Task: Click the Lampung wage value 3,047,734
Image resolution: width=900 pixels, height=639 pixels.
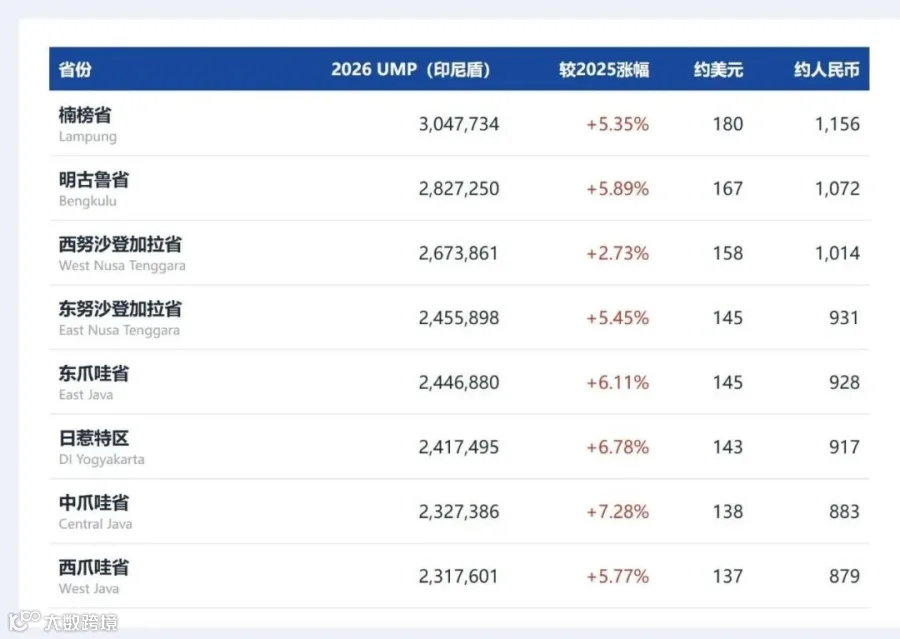Action: click(x=459, y=124)
